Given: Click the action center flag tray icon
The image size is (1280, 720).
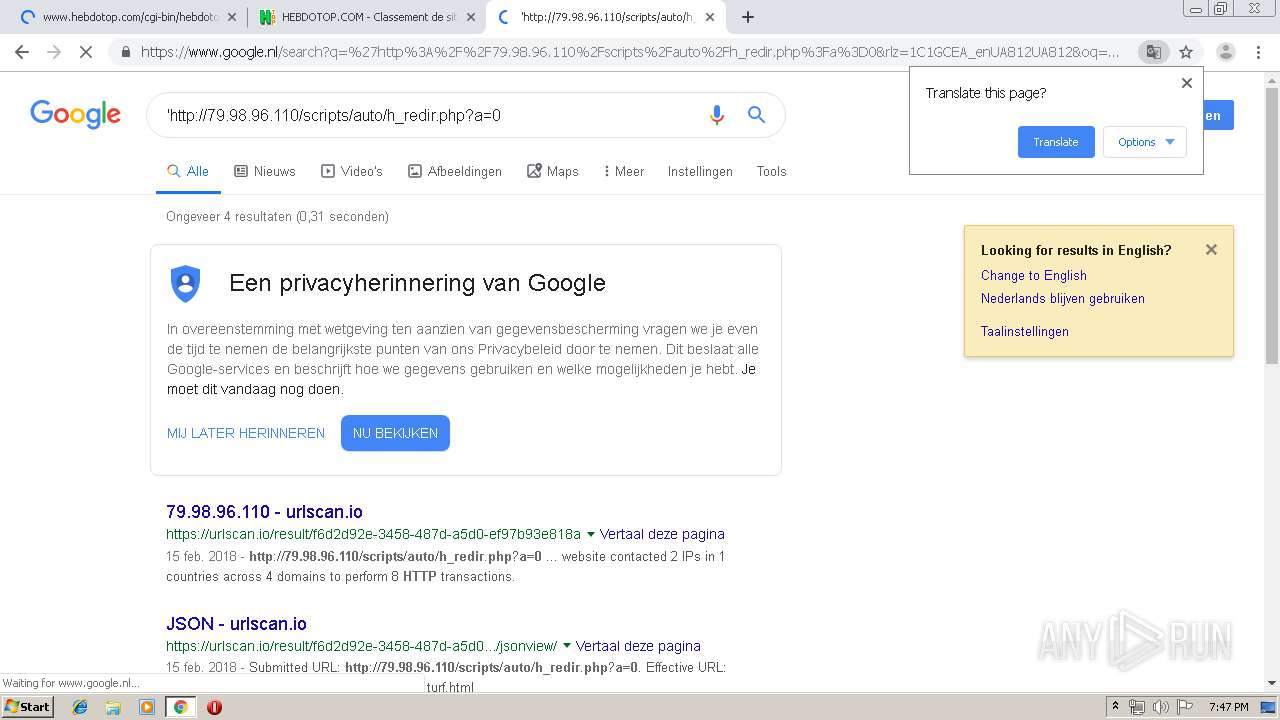Looking at the screenshot, I should pyautogui.click(x=1185, y=707).
